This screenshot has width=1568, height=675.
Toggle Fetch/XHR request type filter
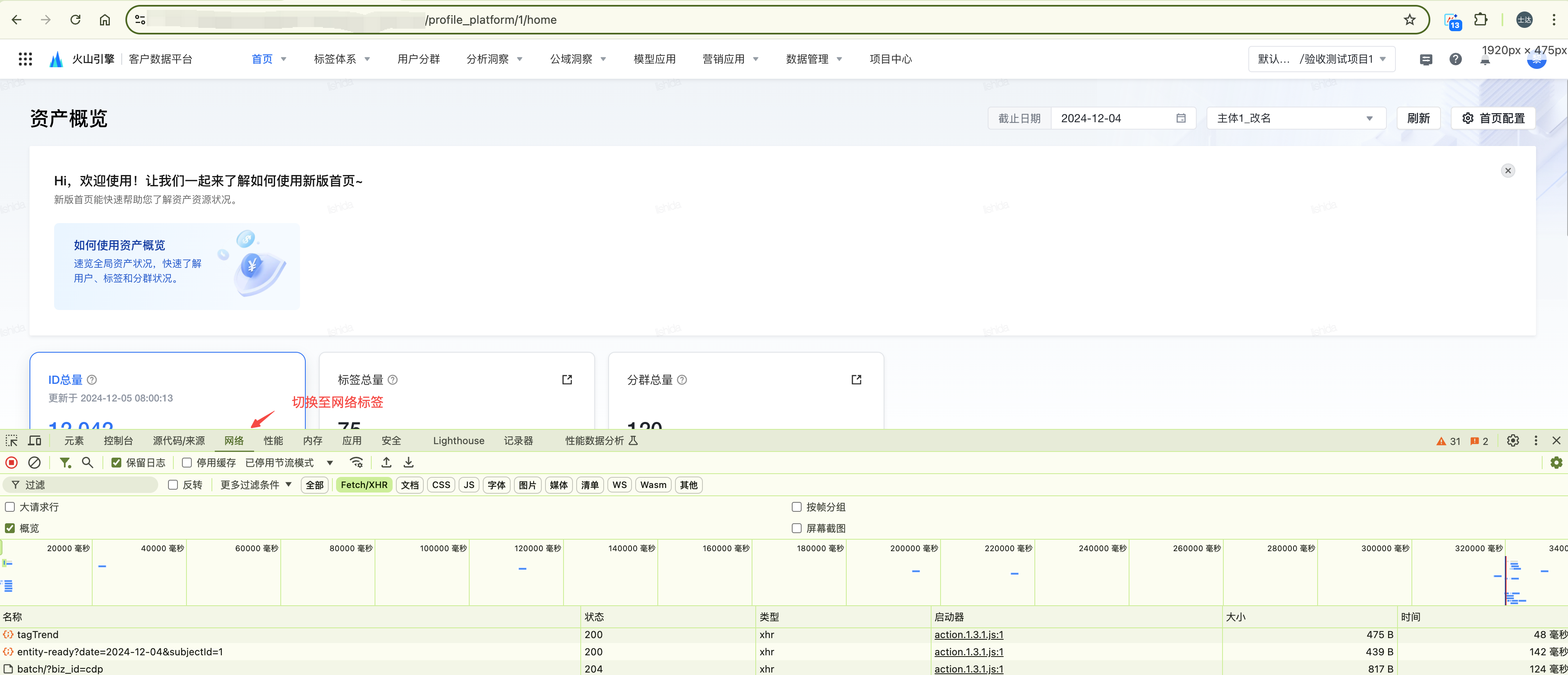pyautogui.click(x=364, y=485)
